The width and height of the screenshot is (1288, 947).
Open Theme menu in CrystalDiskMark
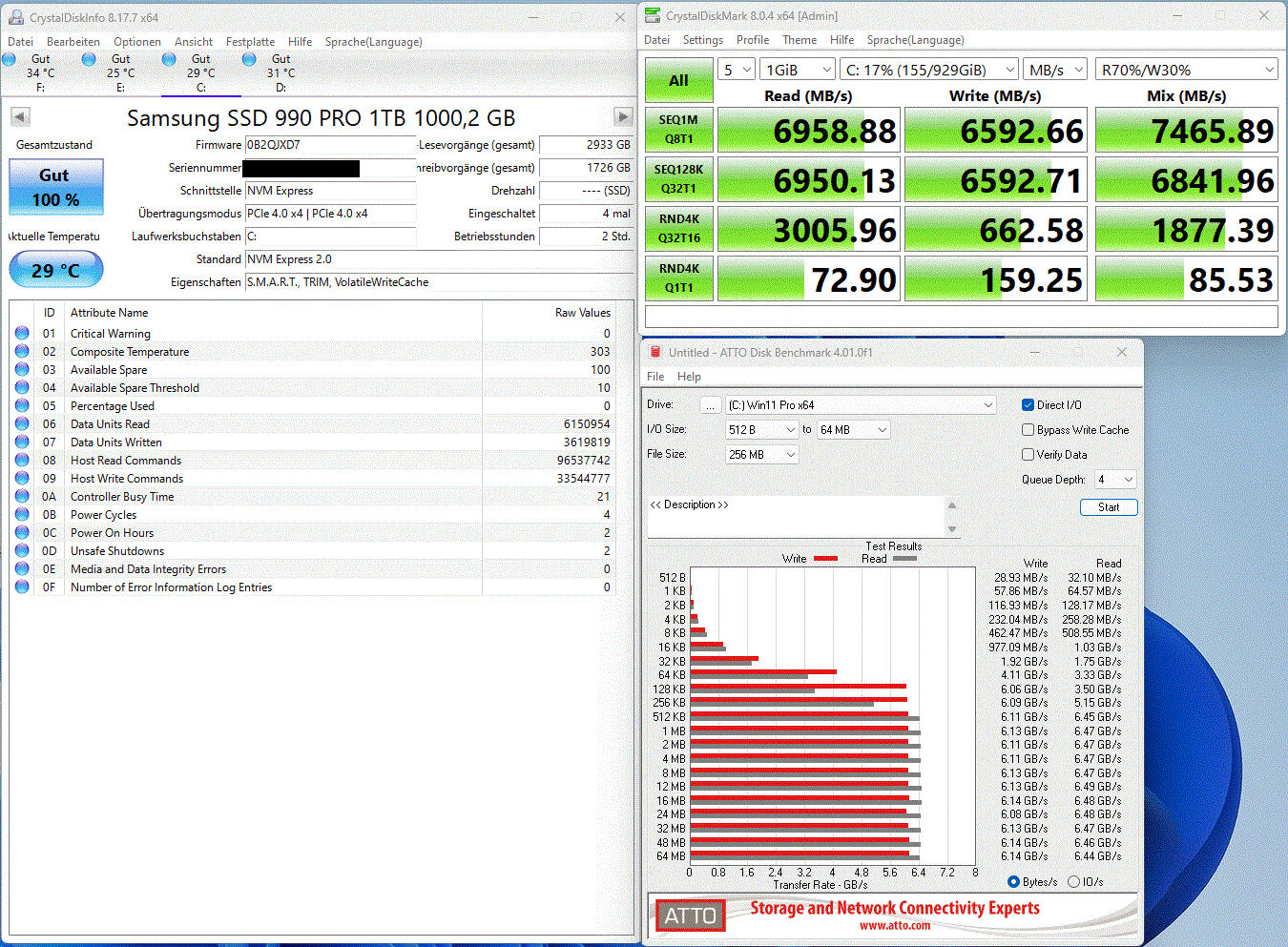(x=800, y=40)
